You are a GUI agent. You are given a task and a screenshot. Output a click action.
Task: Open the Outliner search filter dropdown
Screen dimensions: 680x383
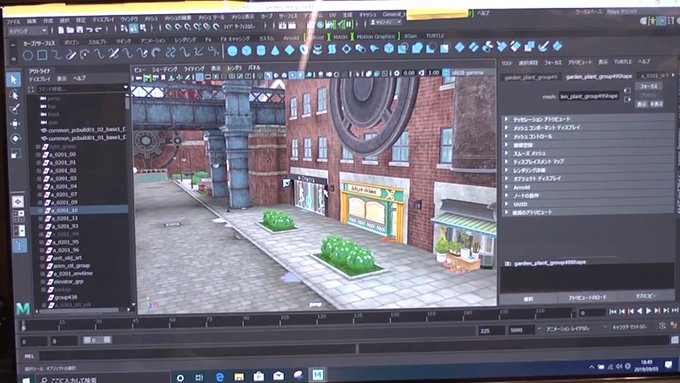point(125,88)
